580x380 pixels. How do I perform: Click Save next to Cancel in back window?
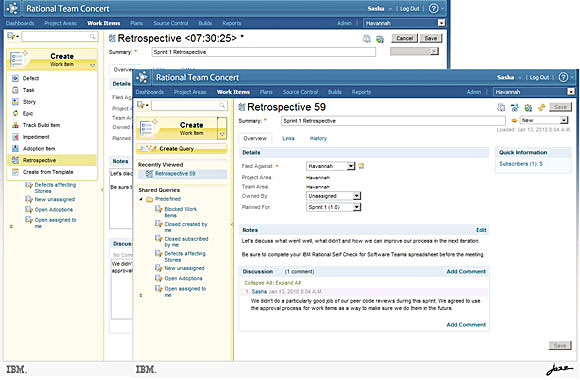(430, 38)
